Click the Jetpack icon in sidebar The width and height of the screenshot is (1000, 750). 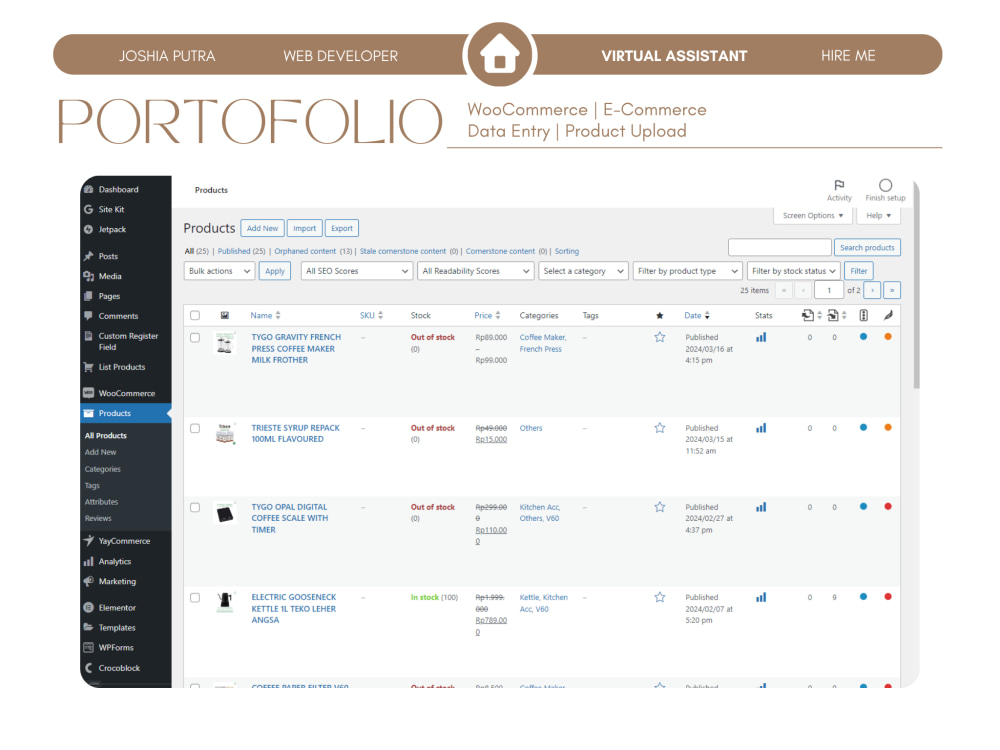tap(89, 229)
